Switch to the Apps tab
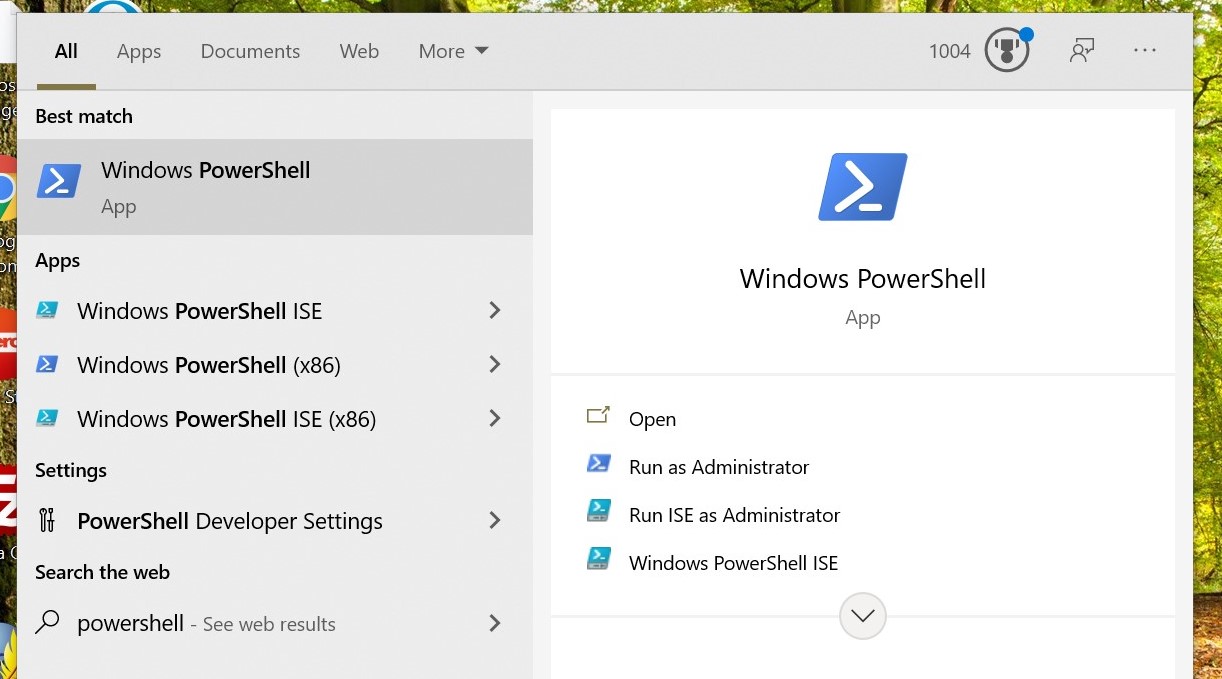 coord(139,51)
